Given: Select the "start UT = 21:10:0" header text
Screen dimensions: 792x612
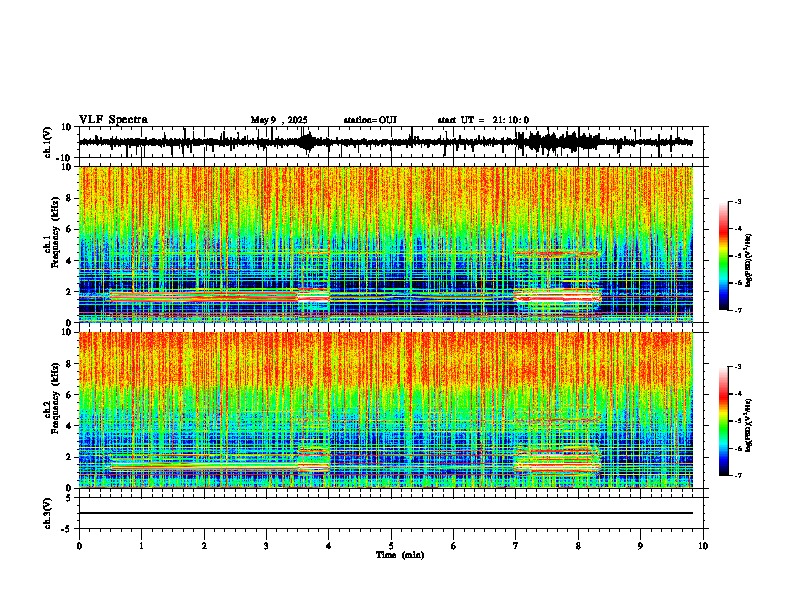Looking at the screenshot, I should tap(483, 120).
